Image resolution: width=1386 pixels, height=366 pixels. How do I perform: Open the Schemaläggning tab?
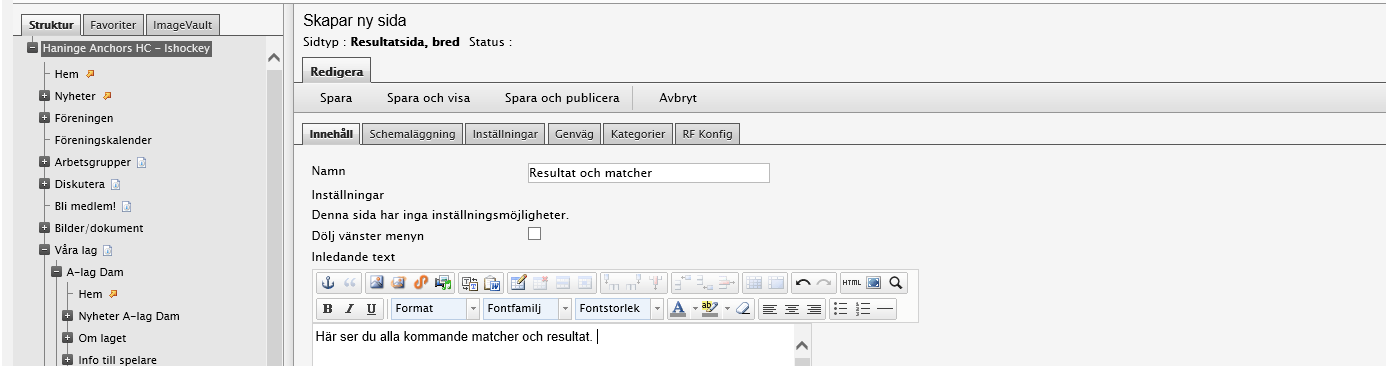pos(412,134)
